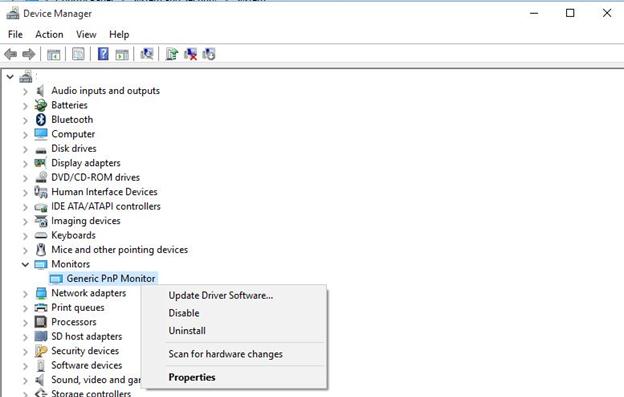Image resolution: width=624 pixels, height=397 pixels.
Task: Click the Keyboards category icon
Action: pos(41,235)
